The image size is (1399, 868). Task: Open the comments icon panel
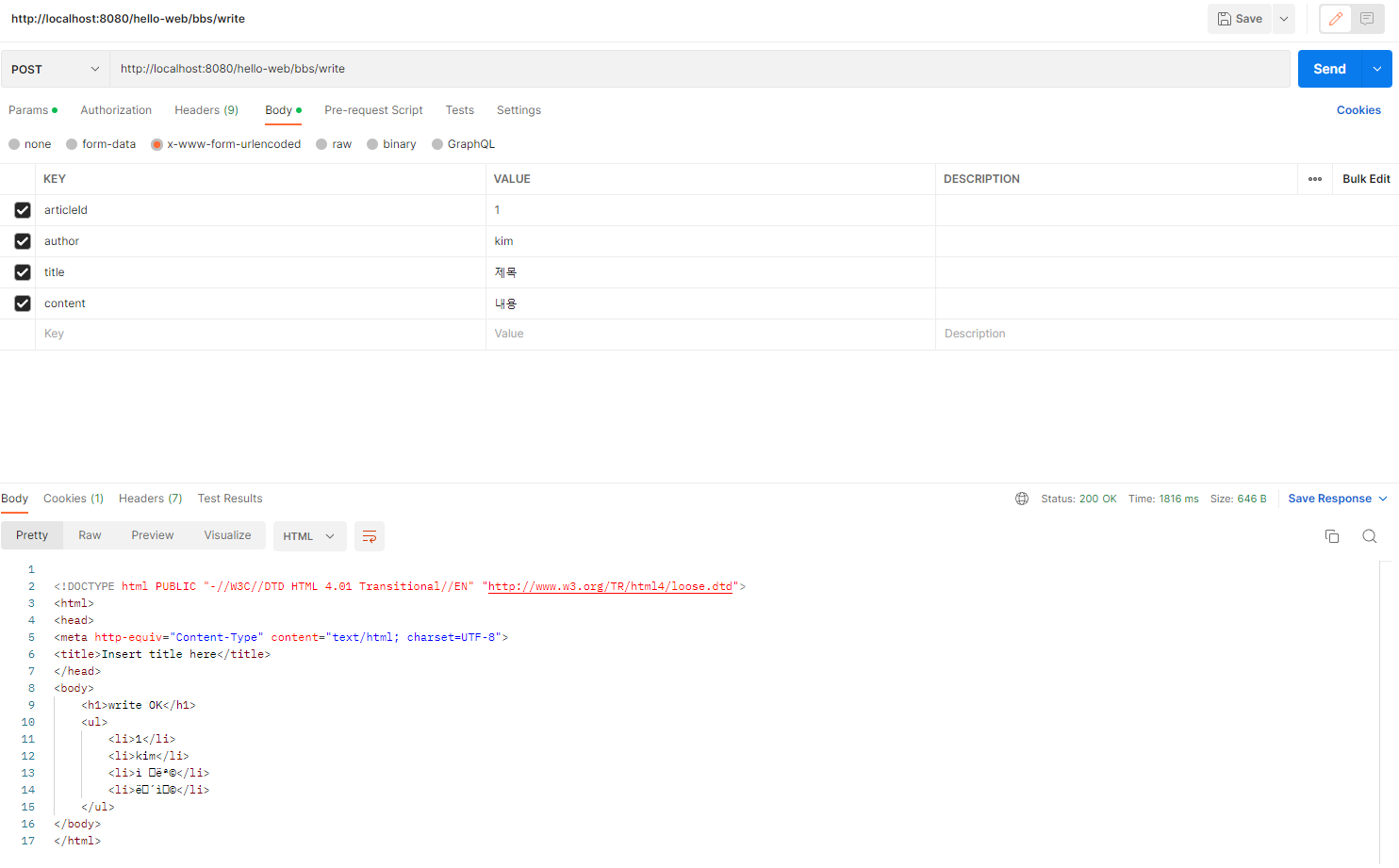pos(1367,19)
